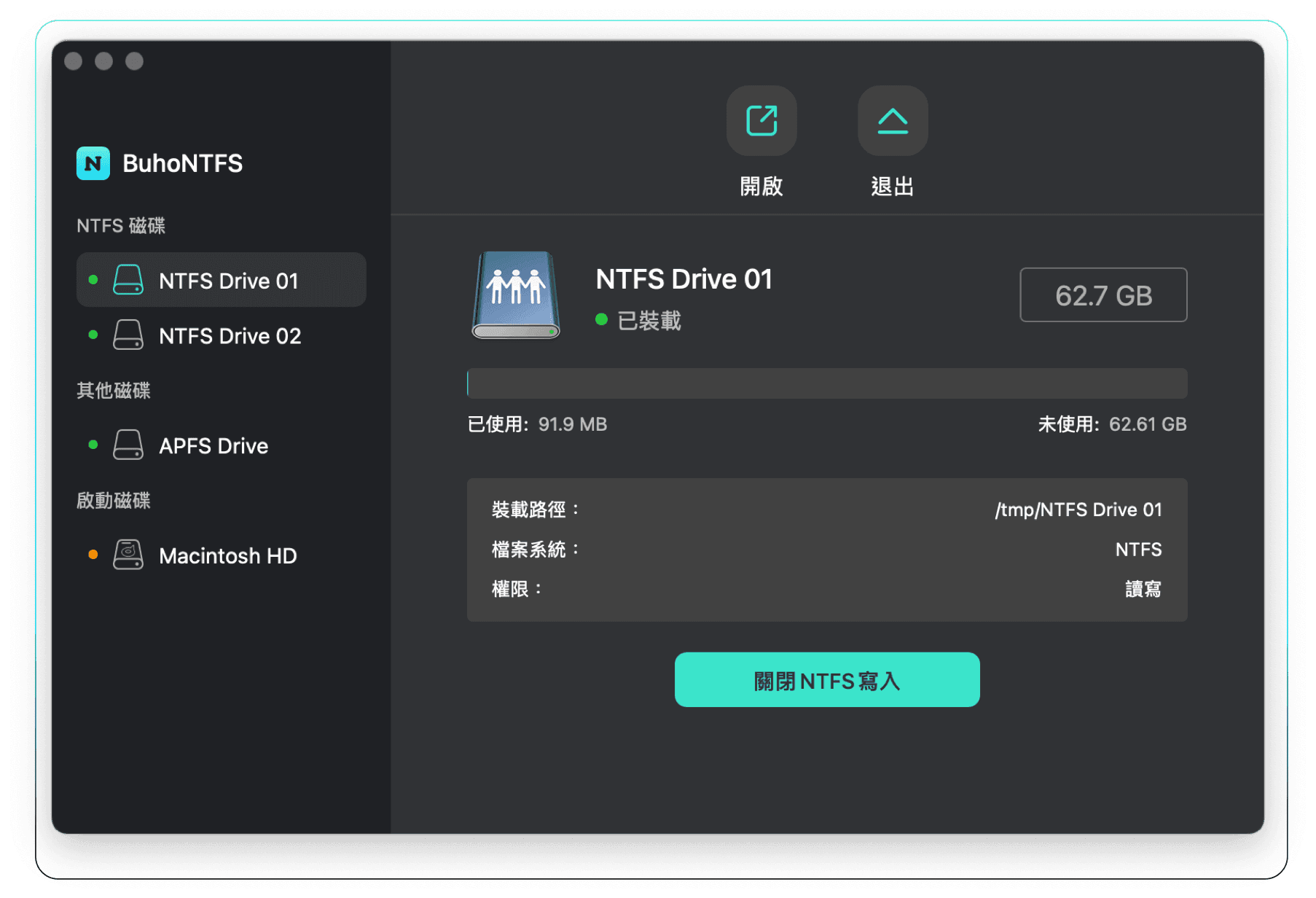Select NTFS Drive 02 in the sidebar

click(230, 335)
